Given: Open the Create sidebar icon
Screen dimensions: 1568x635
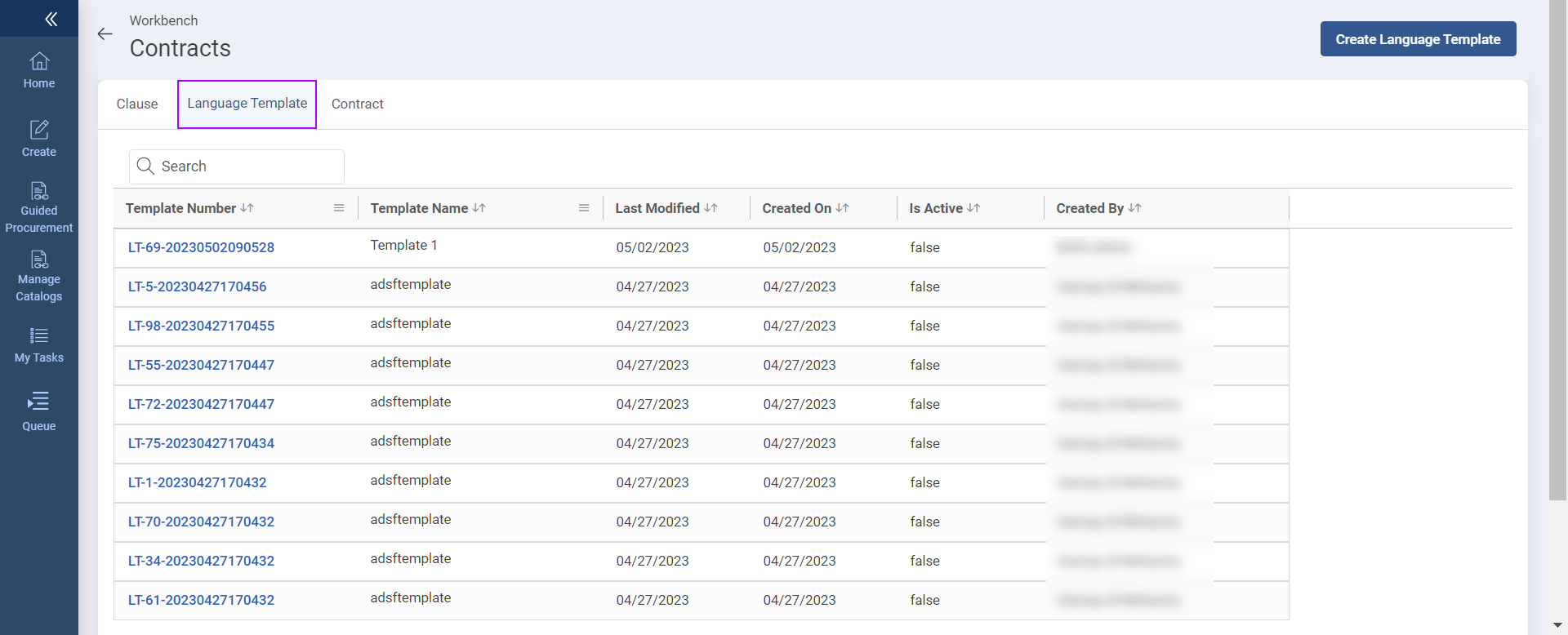Looking at the screenshot, I should click(x=39, y=139).
